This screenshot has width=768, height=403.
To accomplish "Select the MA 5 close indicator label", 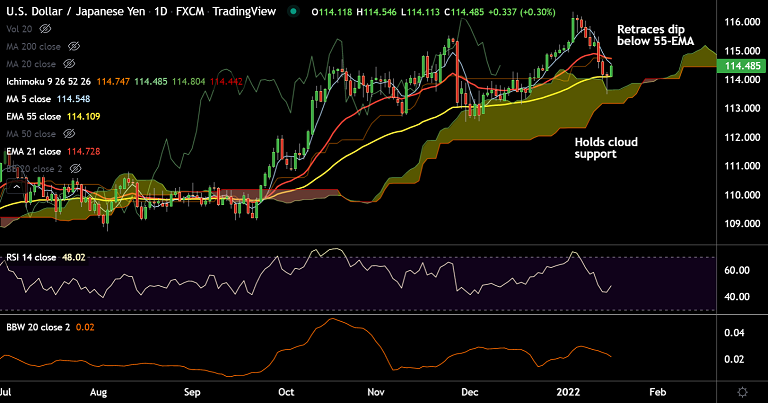I will click(x=28, y=99).
